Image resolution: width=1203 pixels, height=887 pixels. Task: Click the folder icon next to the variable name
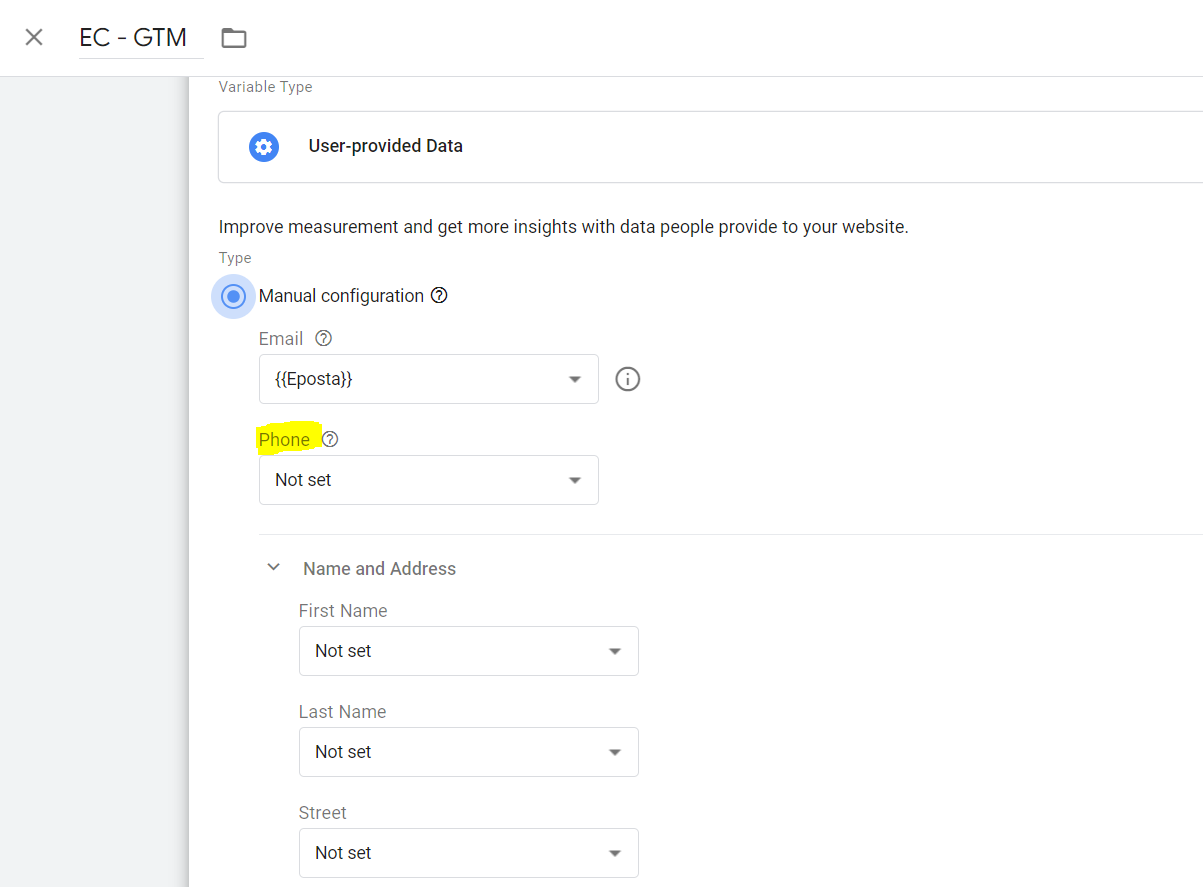(234, 38)
